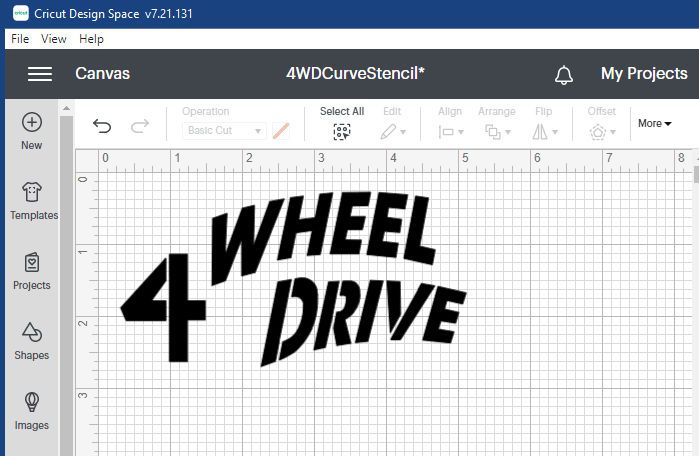The image size is (699, 456).
Task: Click the New project plus icon
Action: click(32, 122)
